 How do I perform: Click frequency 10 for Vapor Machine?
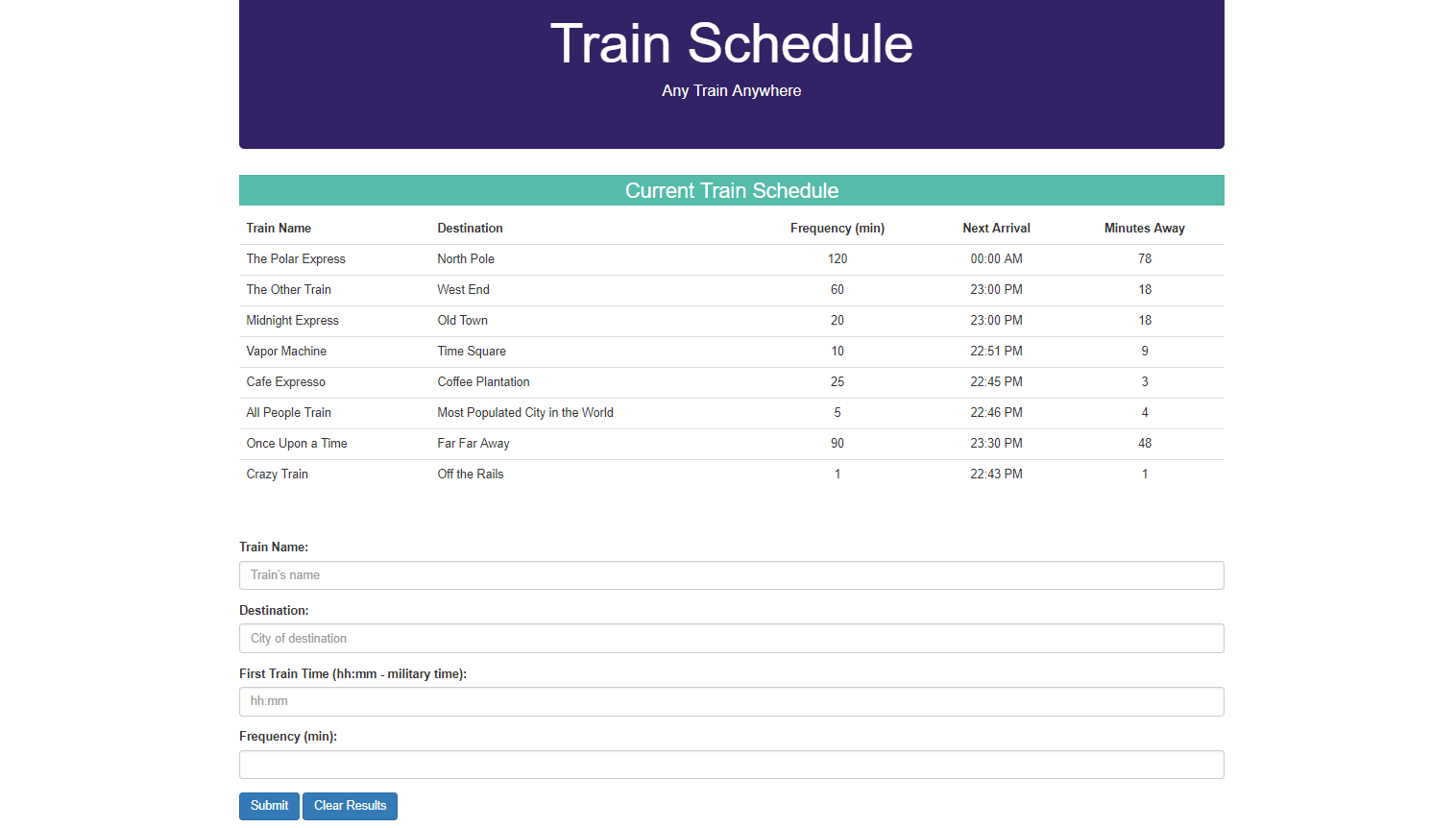click(x=837, y=352)
